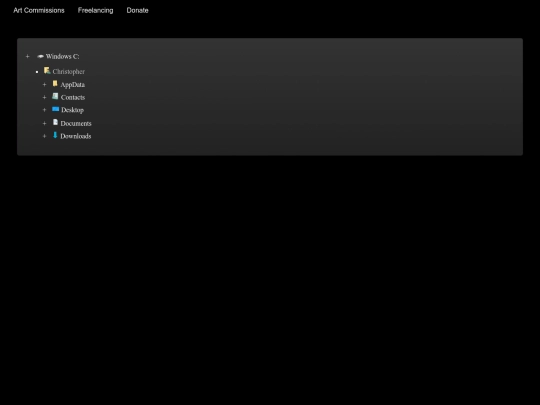Expand the Contacts folder node

[44, 97]
